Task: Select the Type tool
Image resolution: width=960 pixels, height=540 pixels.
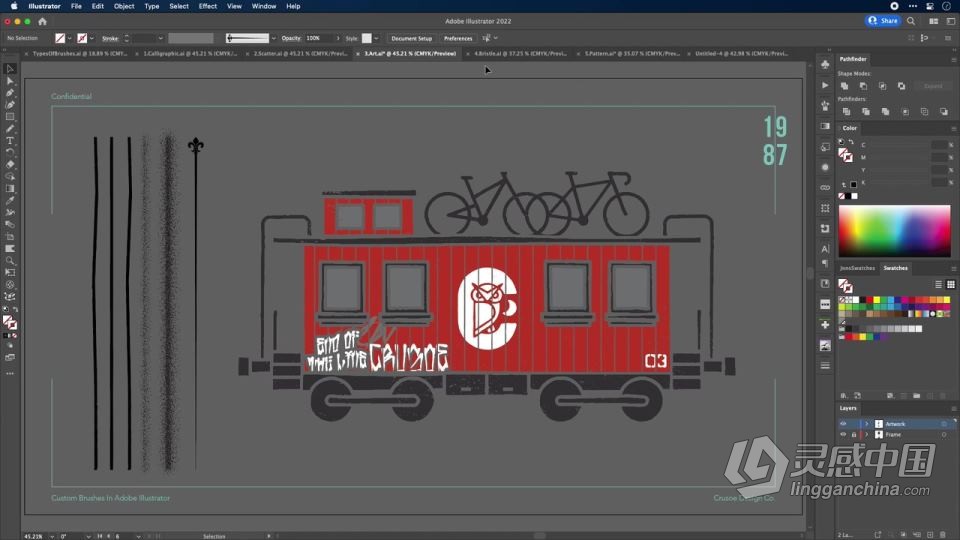Action: coord(10,141)
